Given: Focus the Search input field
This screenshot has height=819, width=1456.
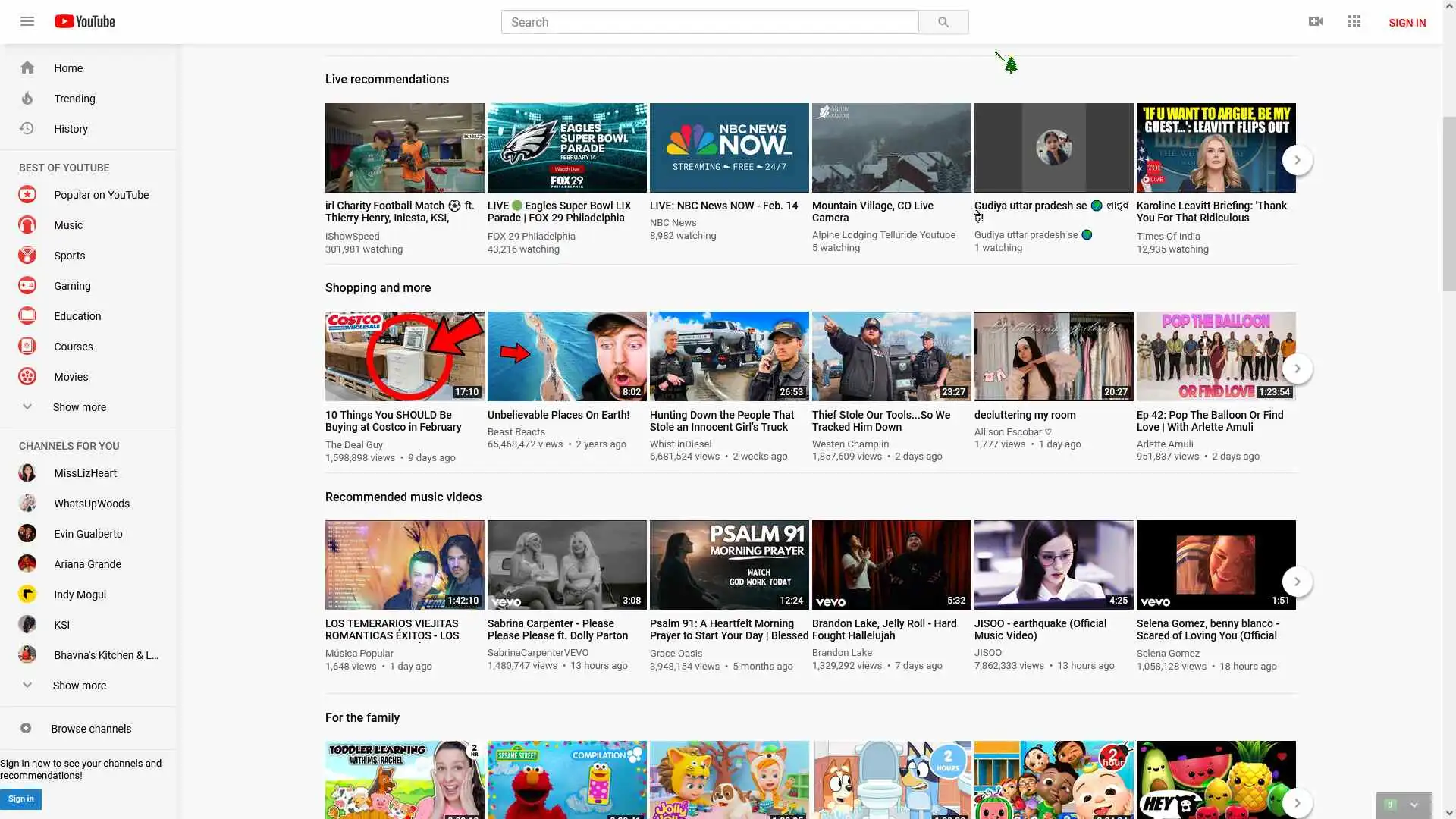Looking at the screenshot, I should pyautogui.click(x=709, y=22).
